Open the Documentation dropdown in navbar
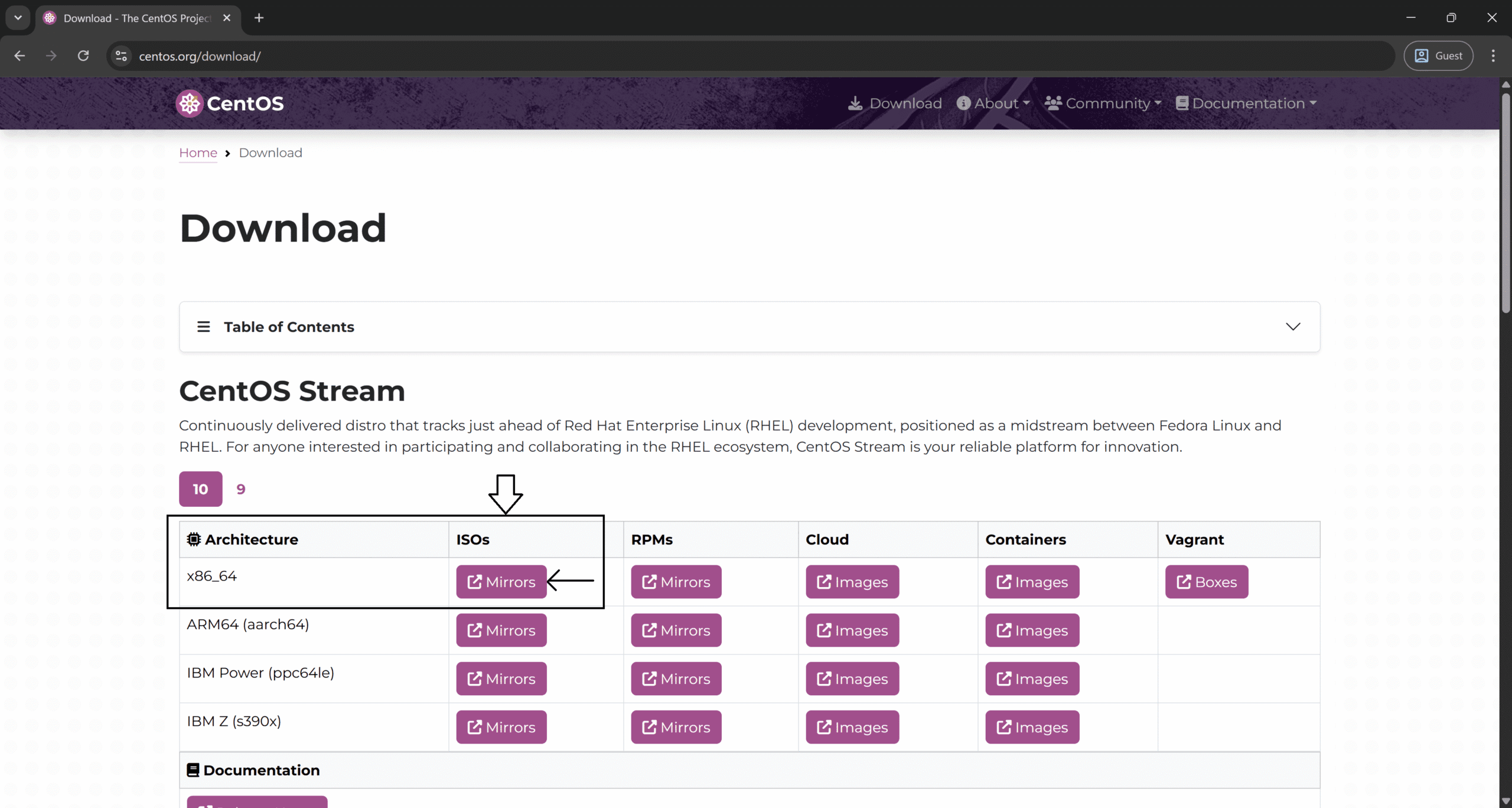 1246,103
